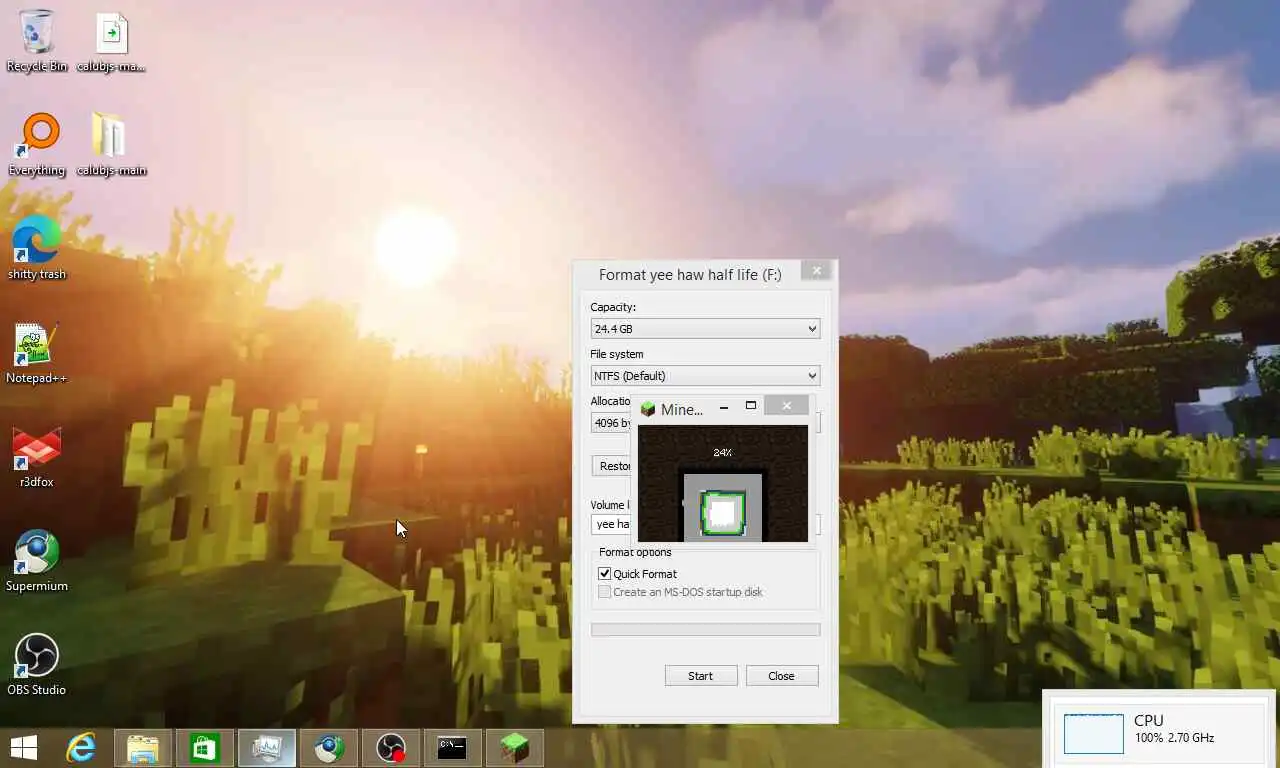
Task: Maximize the Minecraft window
Action: tap(750, 407)
